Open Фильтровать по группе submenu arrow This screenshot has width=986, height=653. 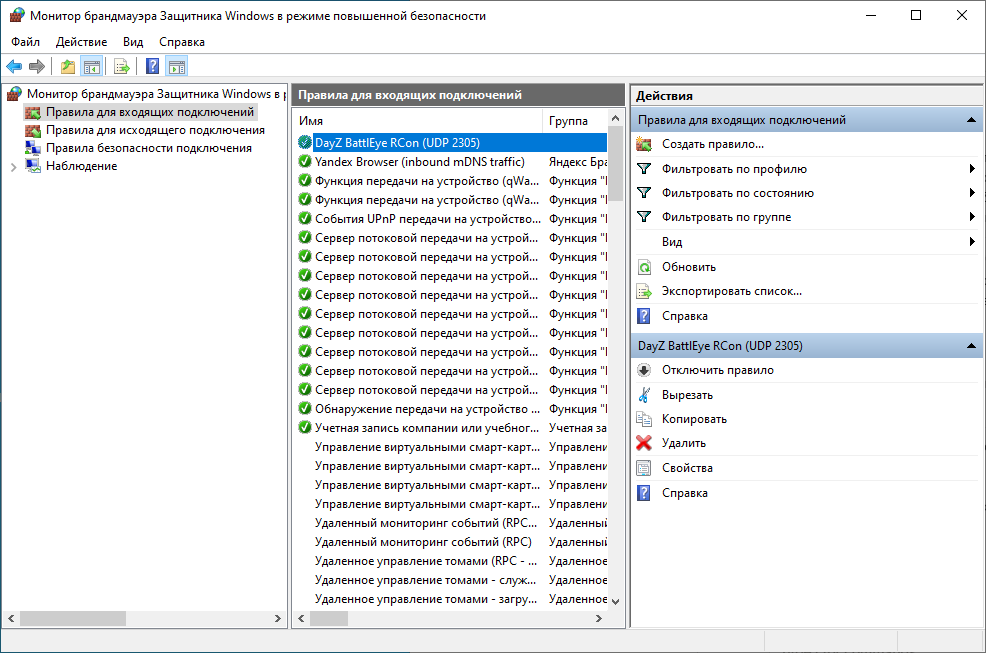[x=972, y=217]
